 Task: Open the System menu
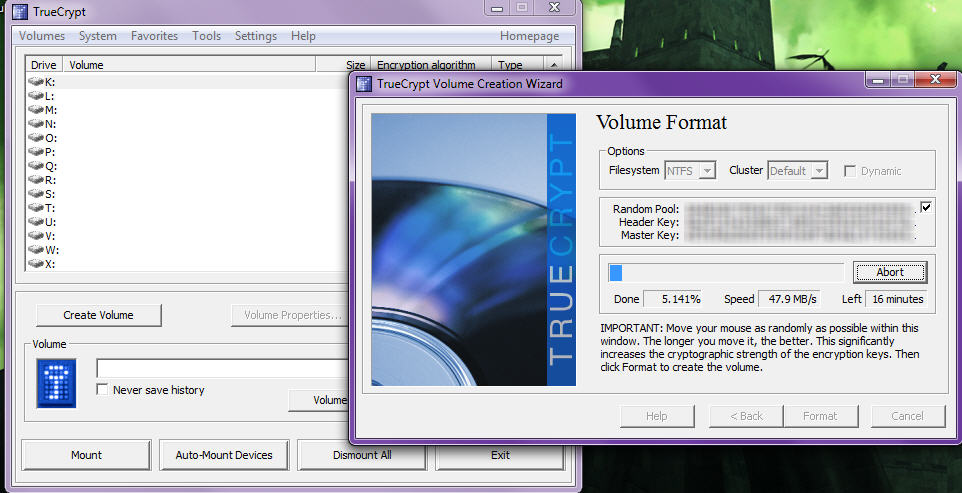98,36
